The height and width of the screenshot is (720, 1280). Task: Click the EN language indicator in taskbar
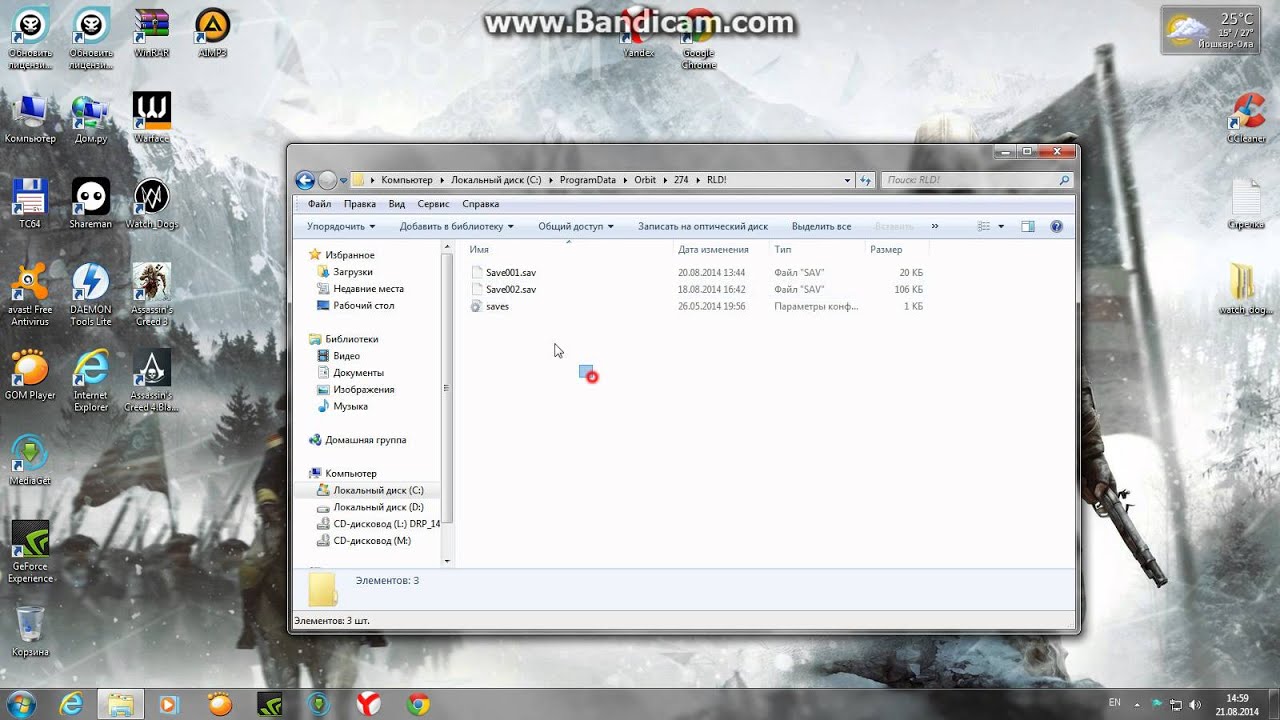tap(1115, 702)
